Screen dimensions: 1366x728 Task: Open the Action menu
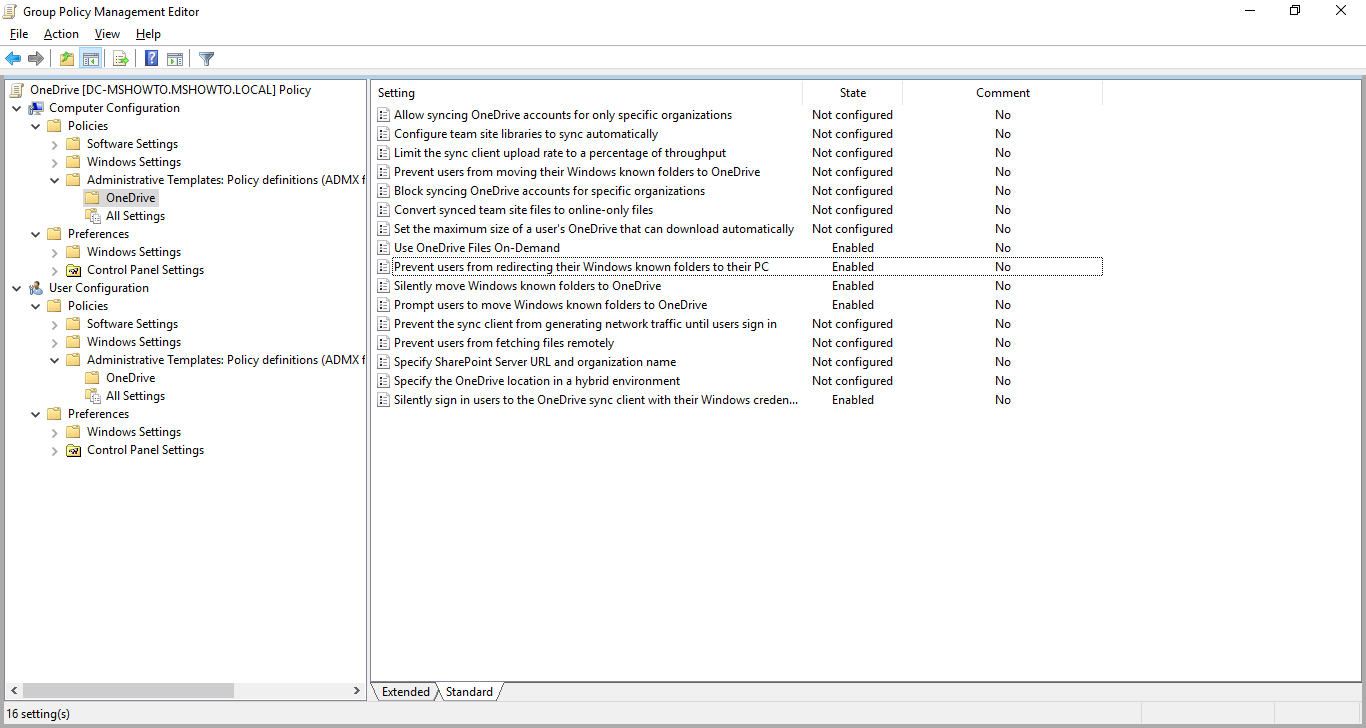tap(61, 34)
